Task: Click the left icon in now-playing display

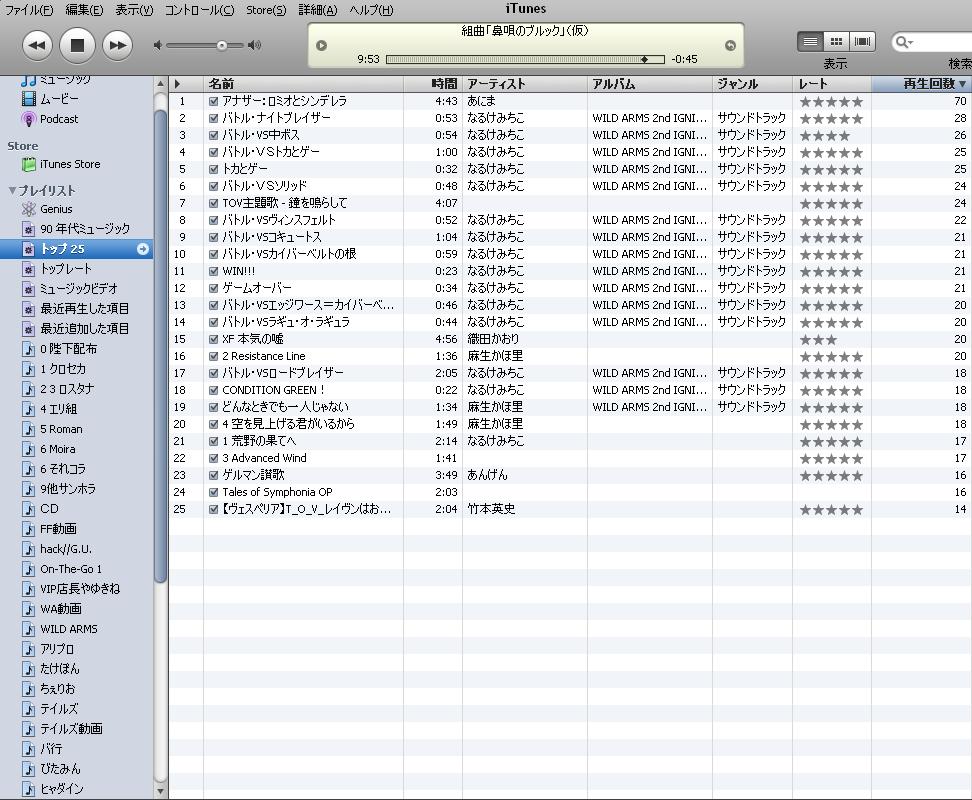Action: point(321,45)
